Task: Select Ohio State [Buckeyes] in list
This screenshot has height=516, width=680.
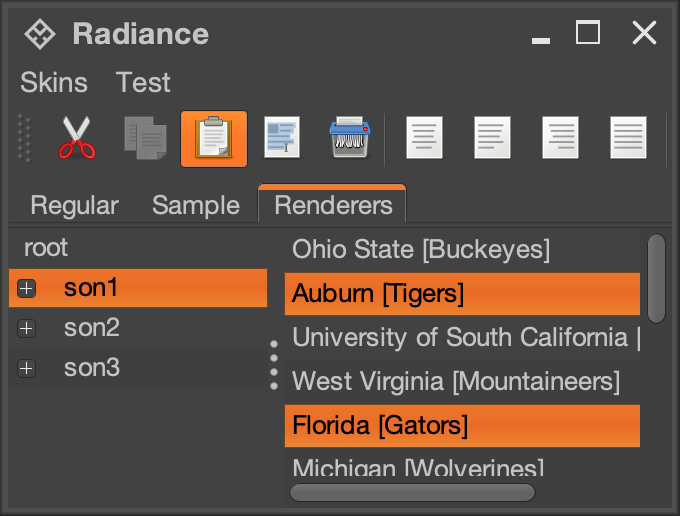Action: click(462, 250)
